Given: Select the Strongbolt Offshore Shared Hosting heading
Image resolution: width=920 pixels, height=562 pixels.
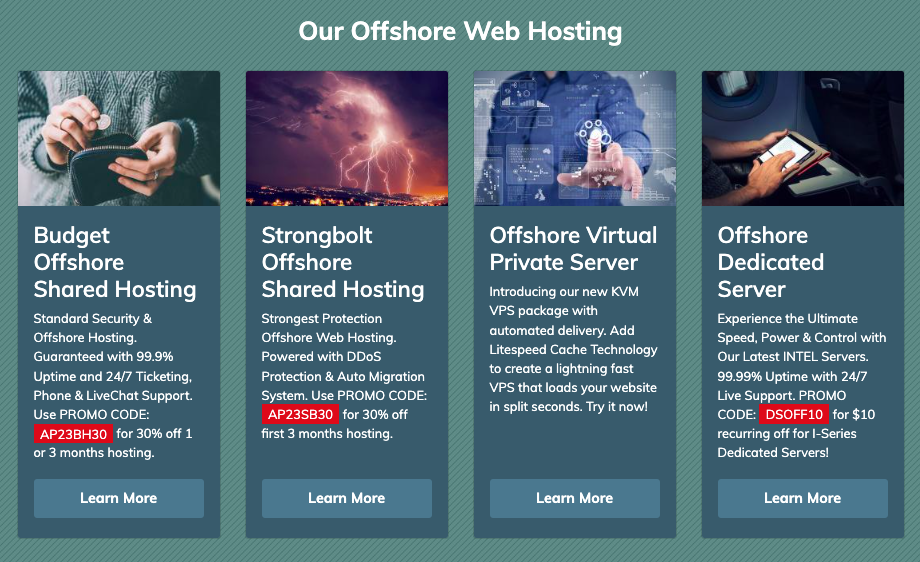Looking at the screenshot, I should [343, 262].
